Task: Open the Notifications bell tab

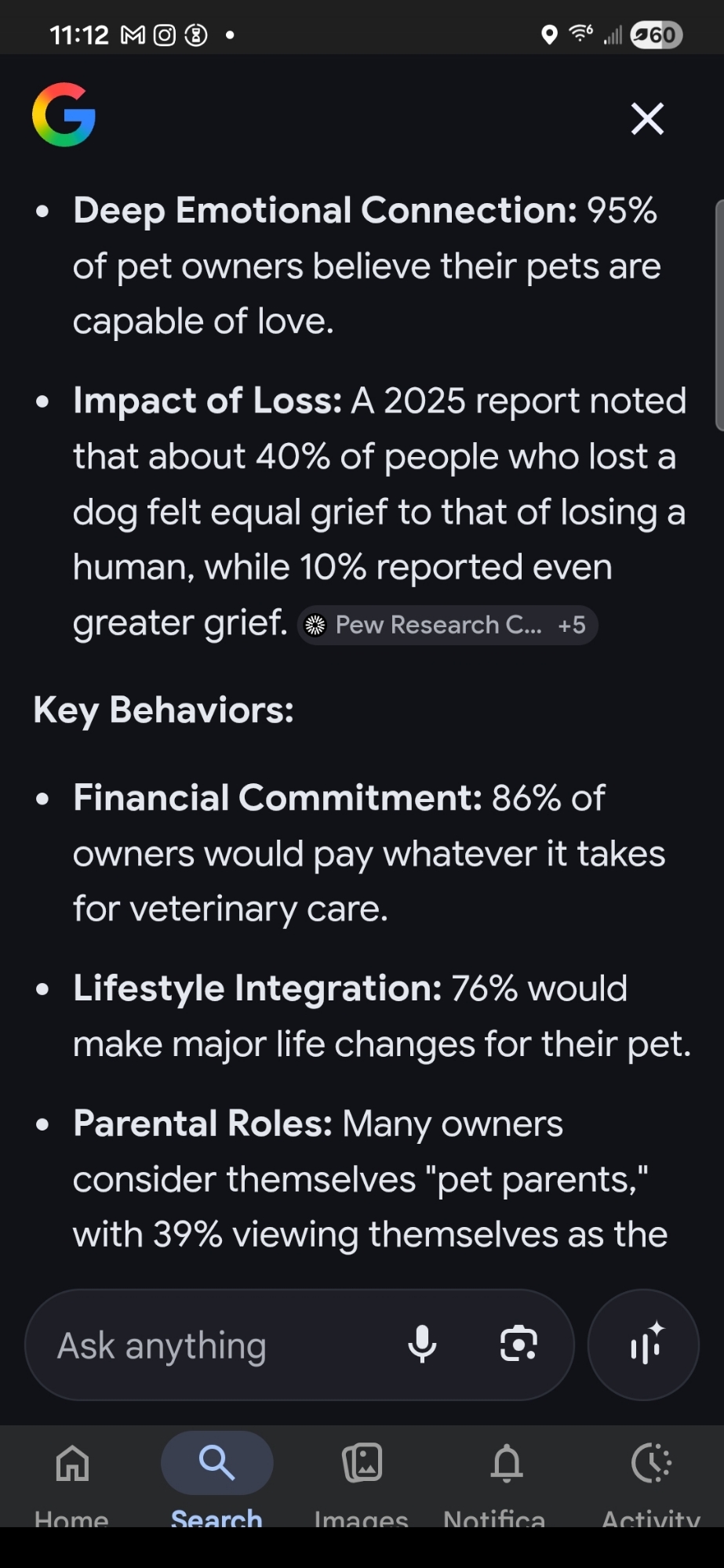Action: [x=506, y=1474]
